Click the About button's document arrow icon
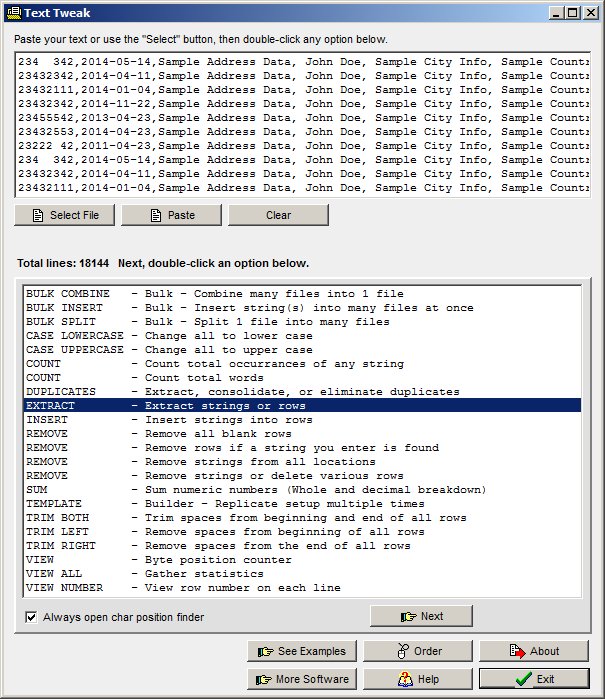 [517, 651]
